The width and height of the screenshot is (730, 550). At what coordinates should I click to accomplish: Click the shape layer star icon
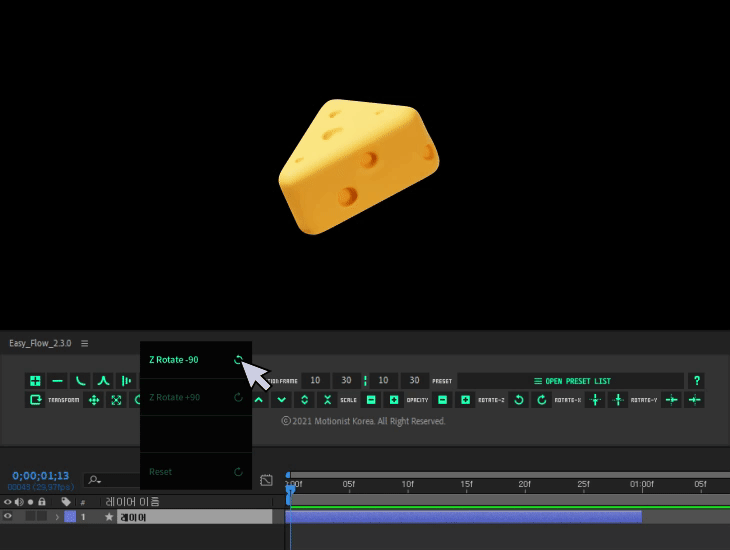109,517
